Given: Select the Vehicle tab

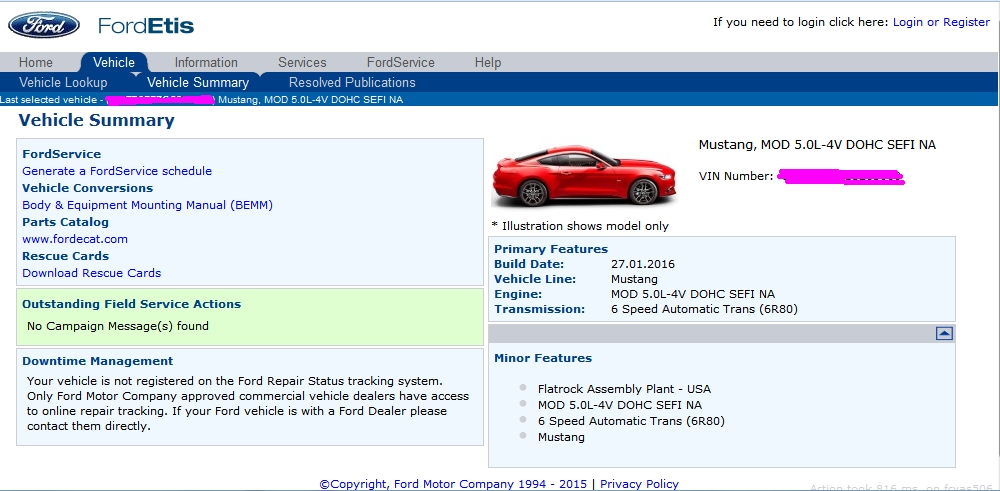Looking at the screenshot, I should (114, 62).
